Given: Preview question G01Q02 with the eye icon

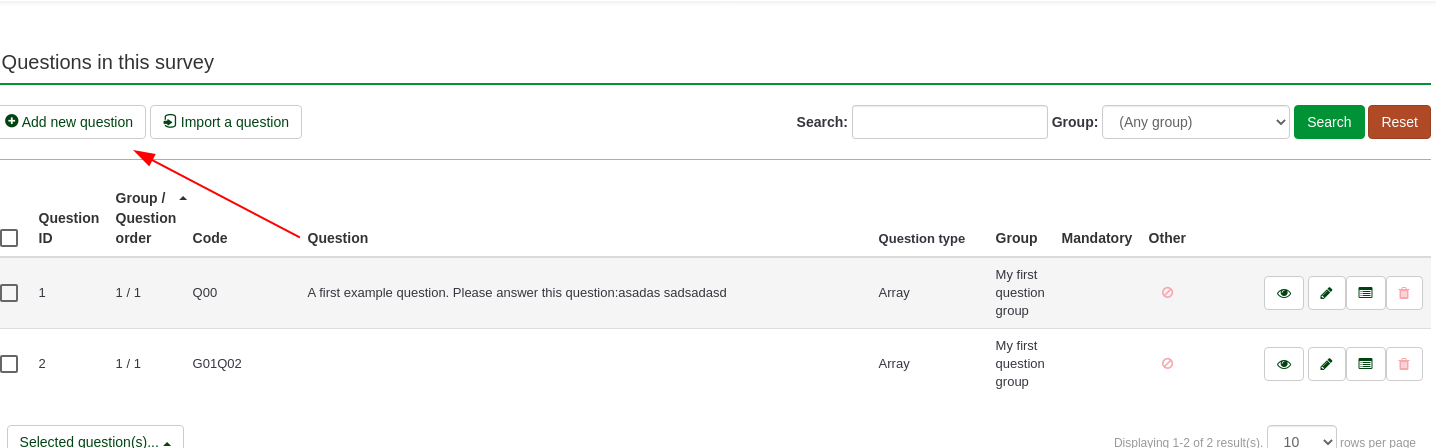Looking at the screenshot, I should pyautogui.click(x=1284, y=364).
